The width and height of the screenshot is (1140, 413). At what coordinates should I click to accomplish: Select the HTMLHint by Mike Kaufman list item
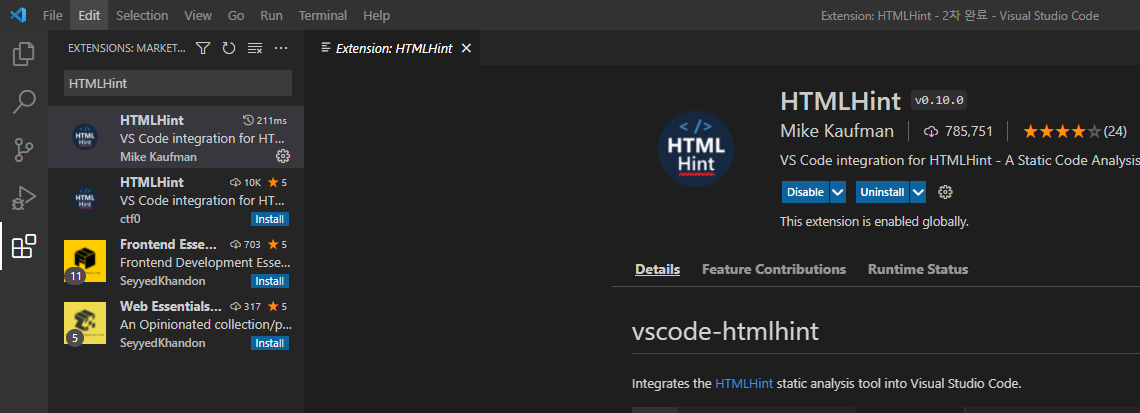click(x=176, y=137)
